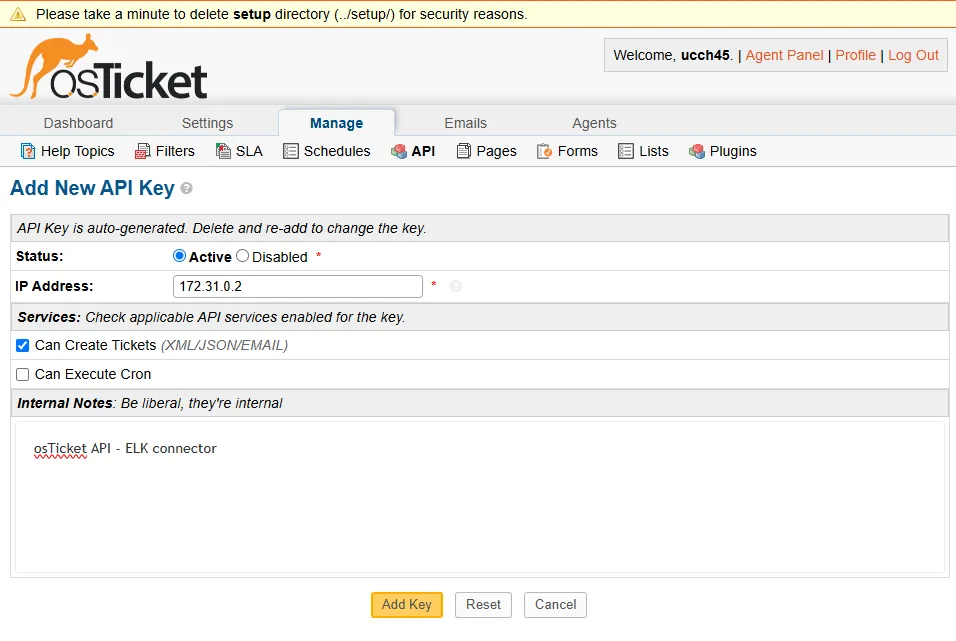Open the ticket Filters page
Image resolution: width=956 pixels, height=641 pixels.
click(164, 151)
